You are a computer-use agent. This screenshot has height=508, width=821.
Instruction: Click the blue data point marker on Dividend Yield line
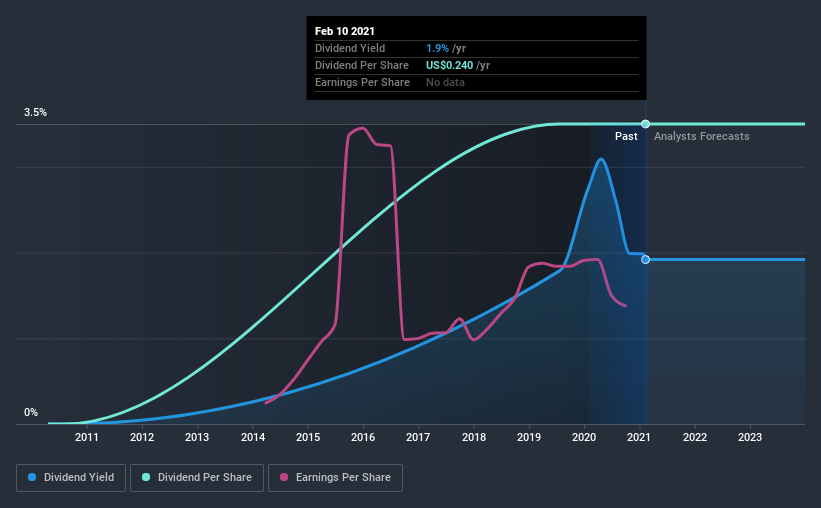pos(646,260)
